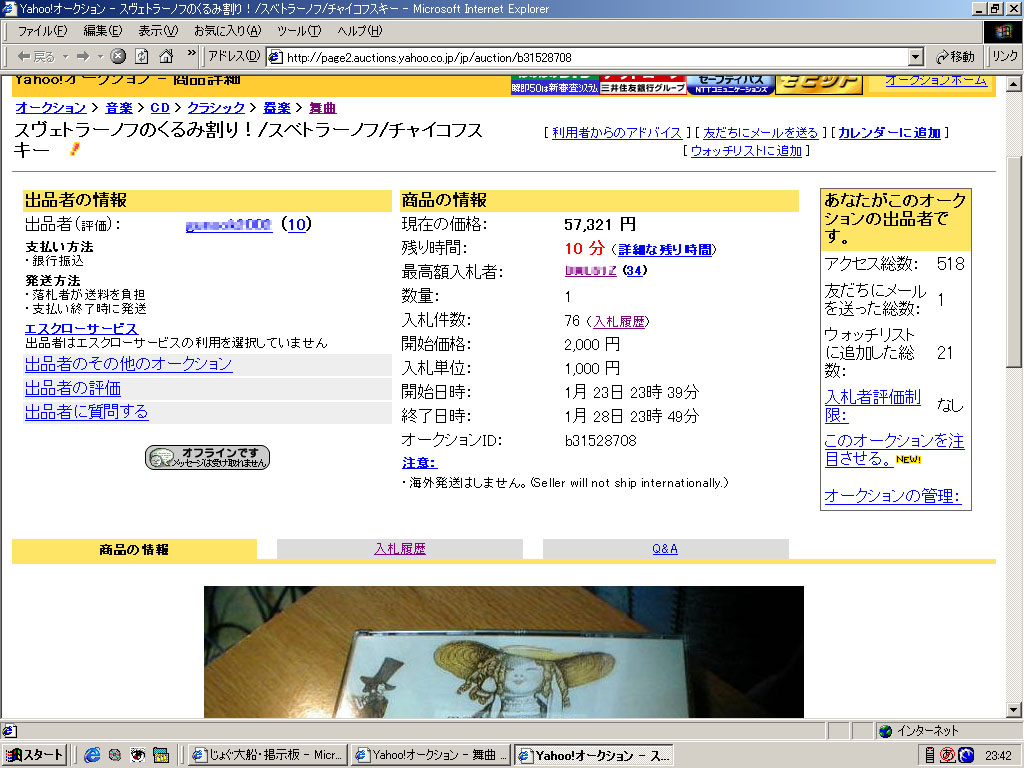1024x768 pixels.
Task: Switch to じょぐ大船・掲示板 taskbar window
Action: click(268, 755)
